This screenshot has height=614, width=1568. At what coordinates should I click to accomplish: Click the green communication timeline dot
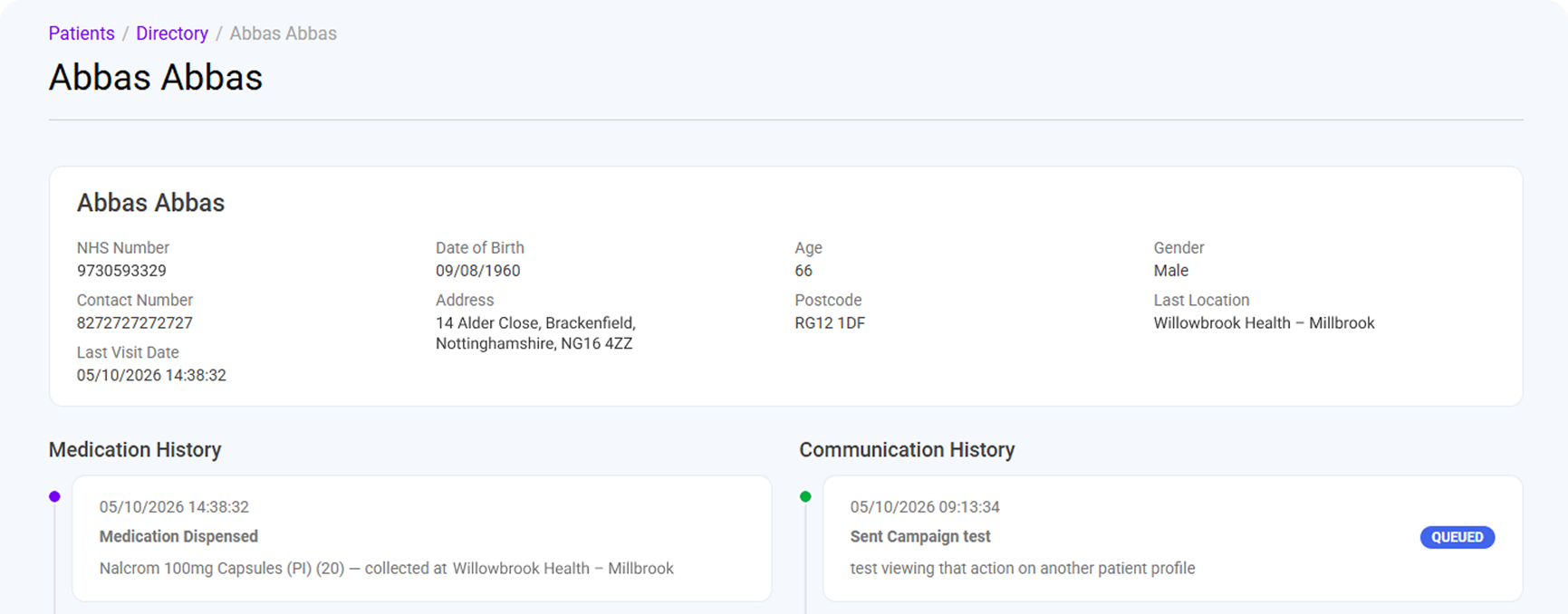805,496
